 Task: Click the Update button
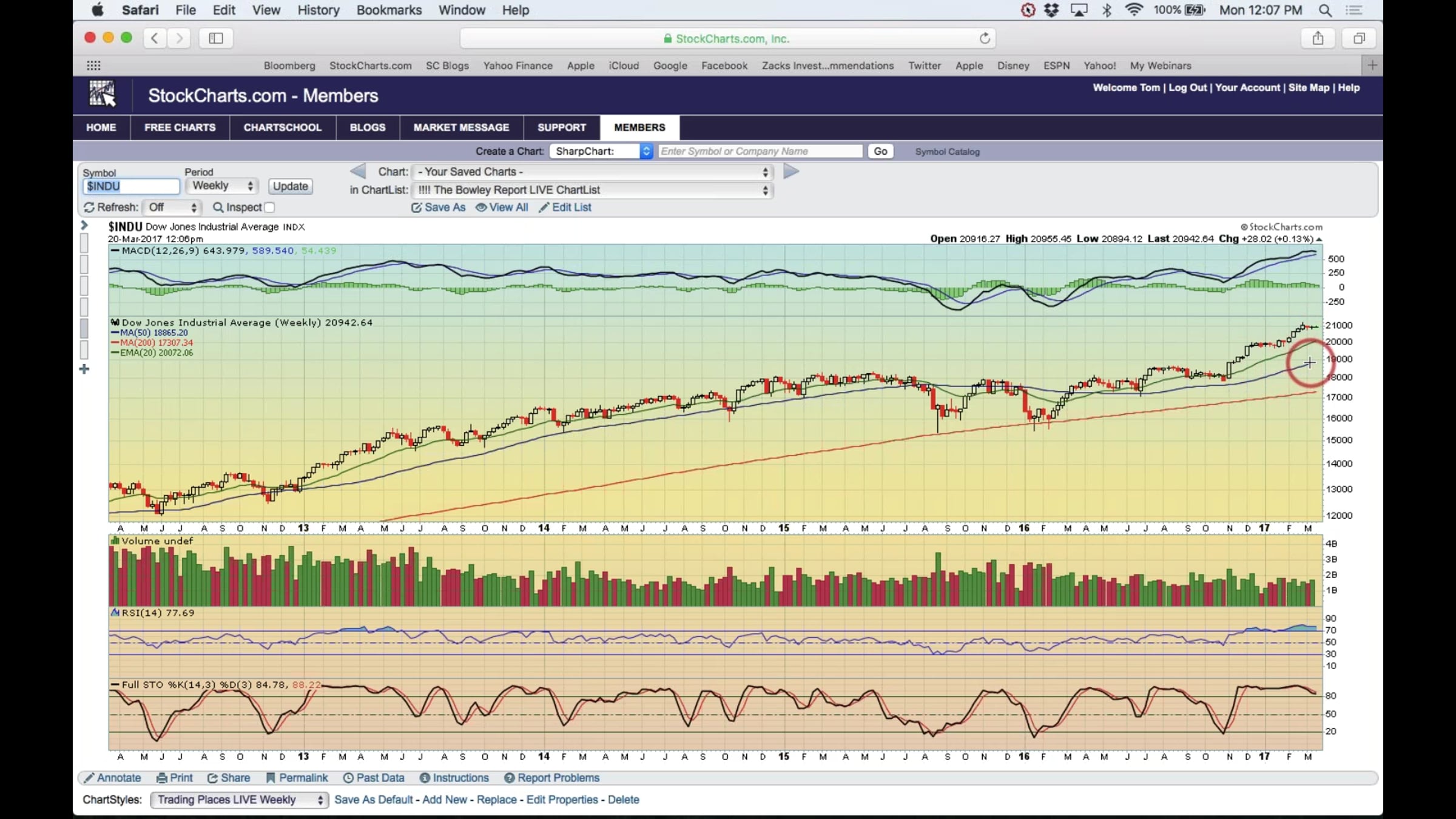tap(290, 186)
